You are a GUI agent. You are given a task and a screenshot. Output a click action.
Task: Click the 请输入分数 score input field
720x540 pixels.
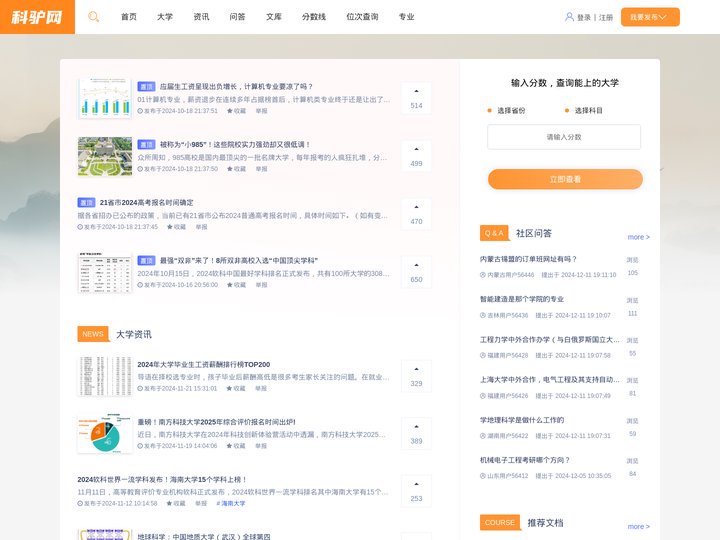[x=564, y=137]
